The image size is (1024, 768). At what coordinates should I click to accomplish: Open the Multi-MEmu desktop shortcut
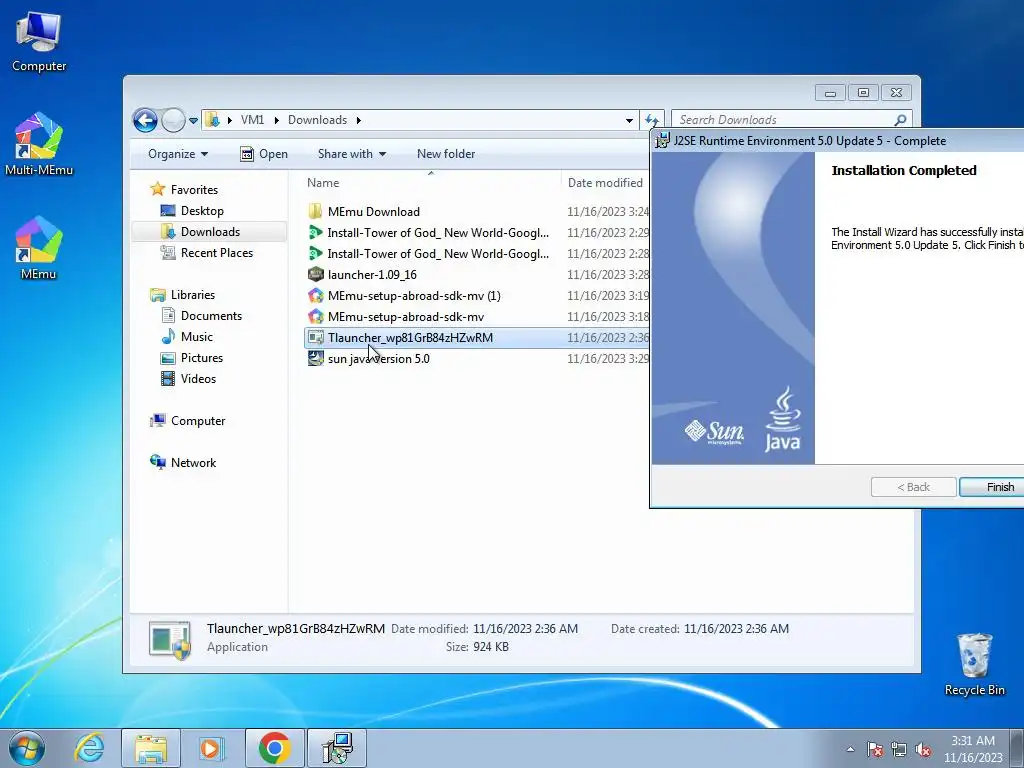pos(39,144)
